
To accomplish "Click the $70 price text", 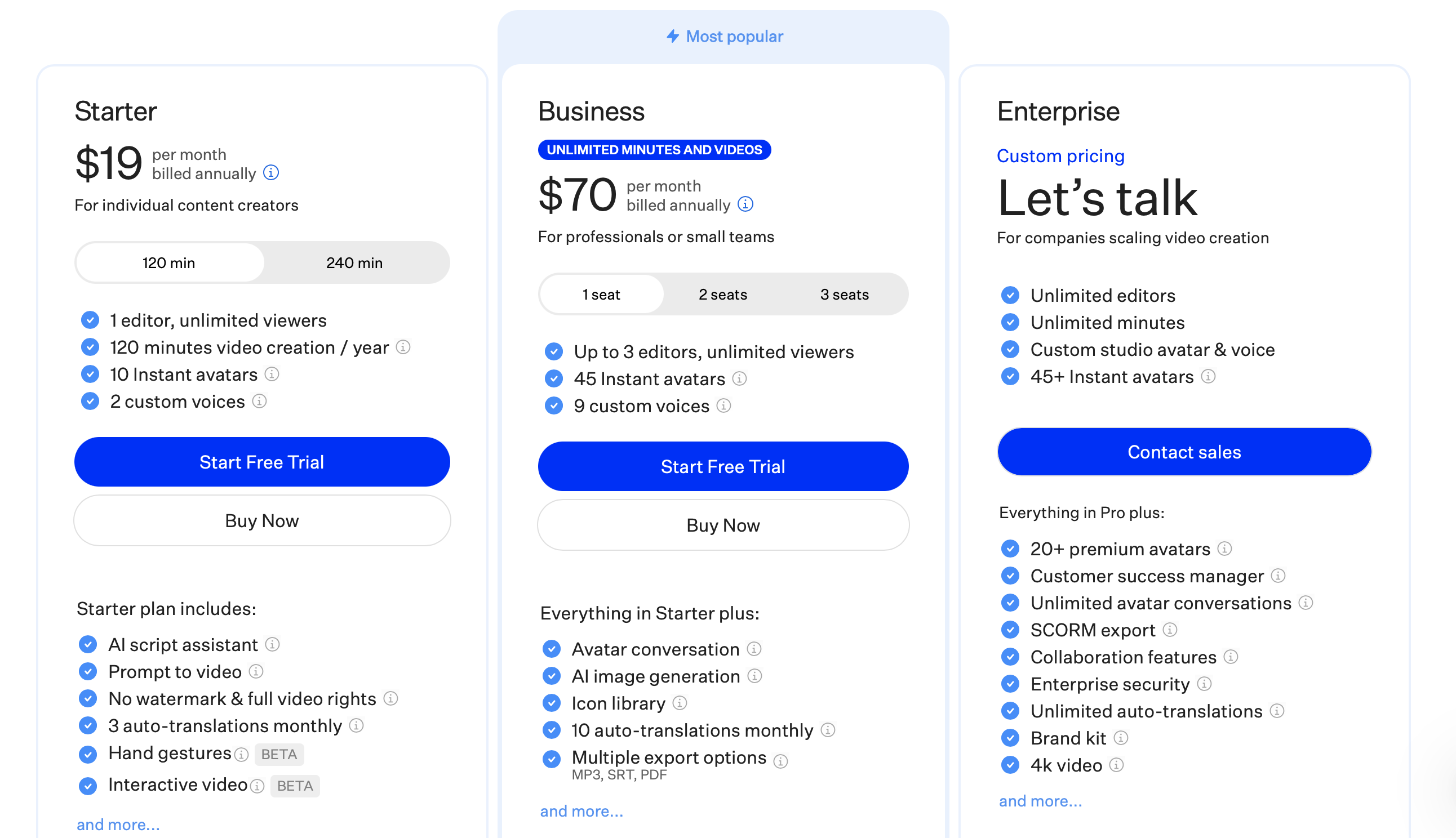I will (578, 195).
